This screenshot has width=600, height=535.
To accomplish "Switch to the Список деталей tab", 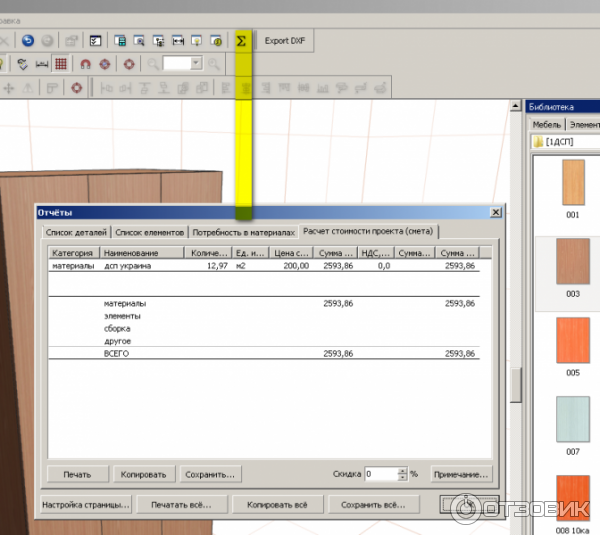I will 75,232.
